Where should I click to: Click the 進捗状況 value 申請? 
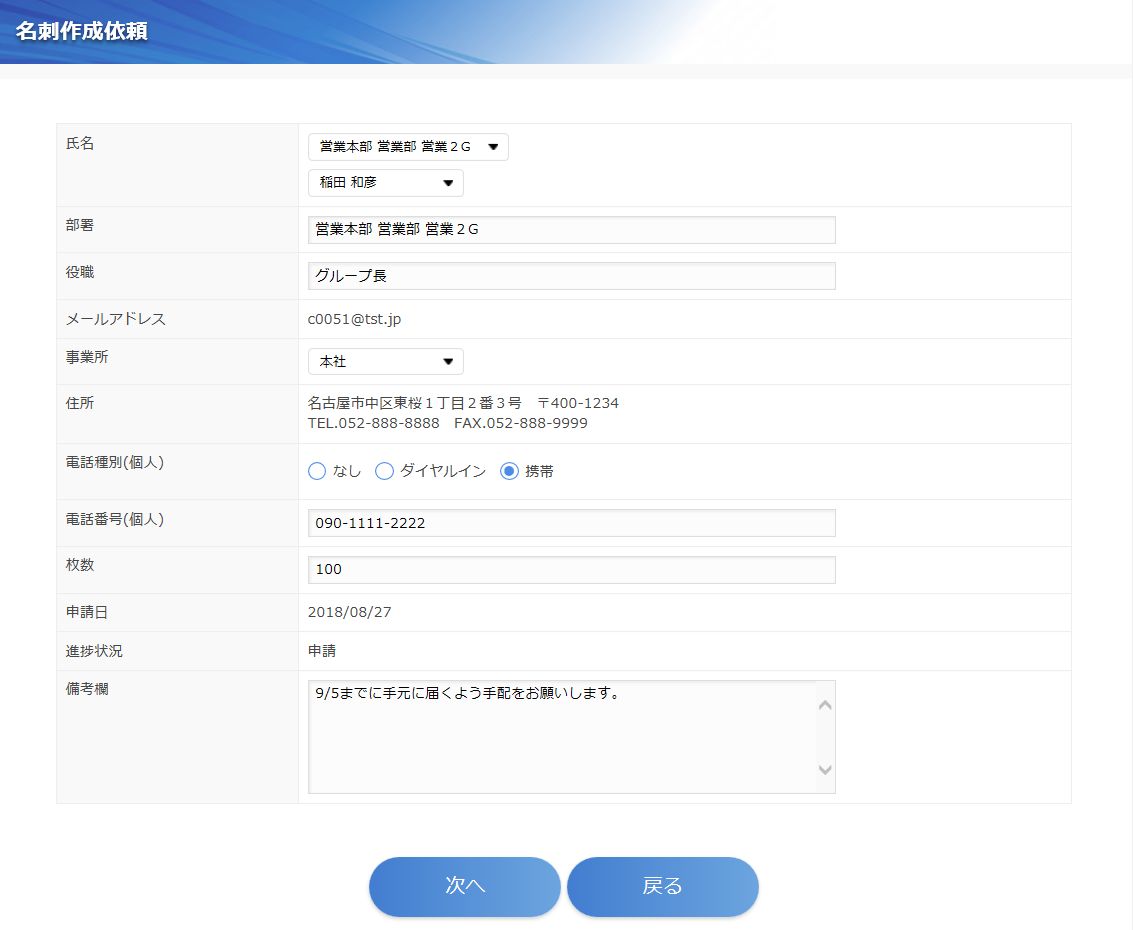tap(322, 651)
